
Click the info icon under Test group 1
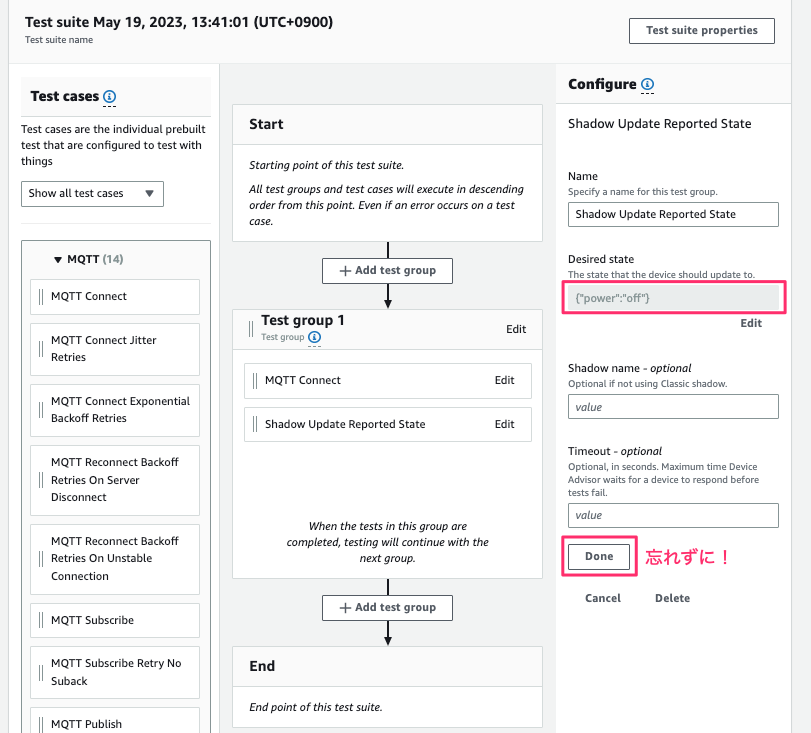click(x=315, y=338)
